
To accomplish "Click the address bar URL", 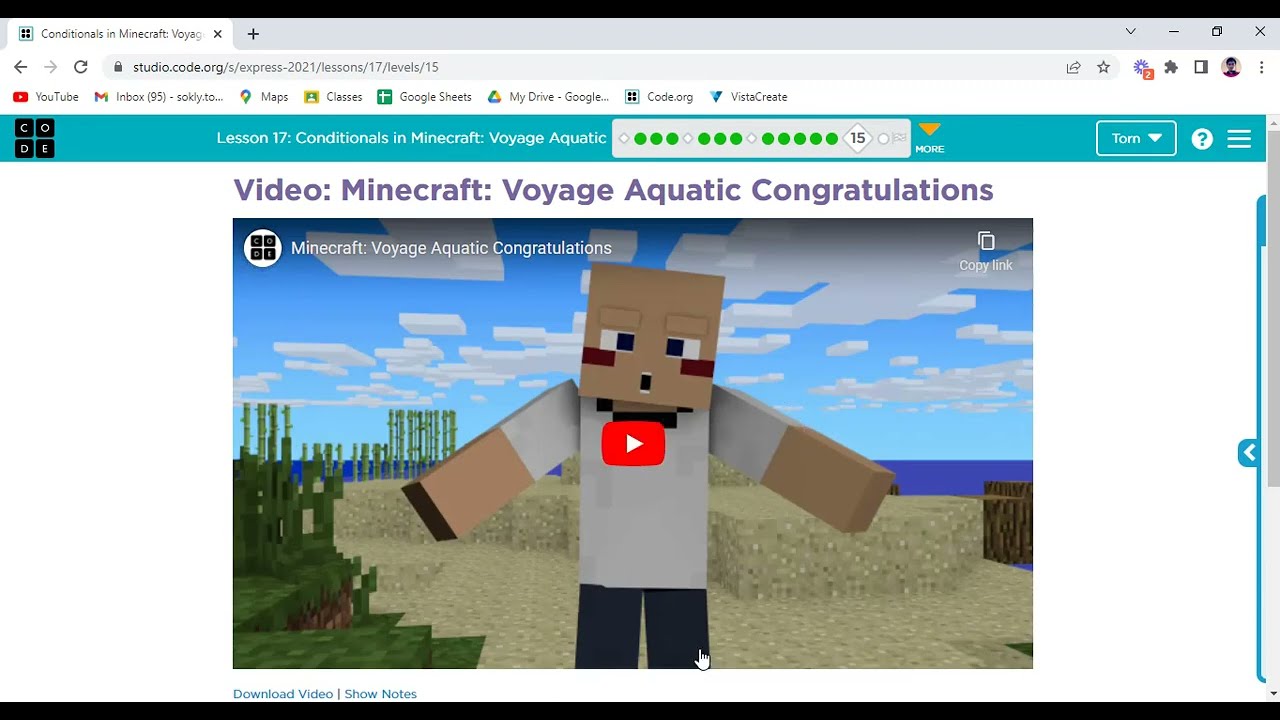I will tap(286, 67).
